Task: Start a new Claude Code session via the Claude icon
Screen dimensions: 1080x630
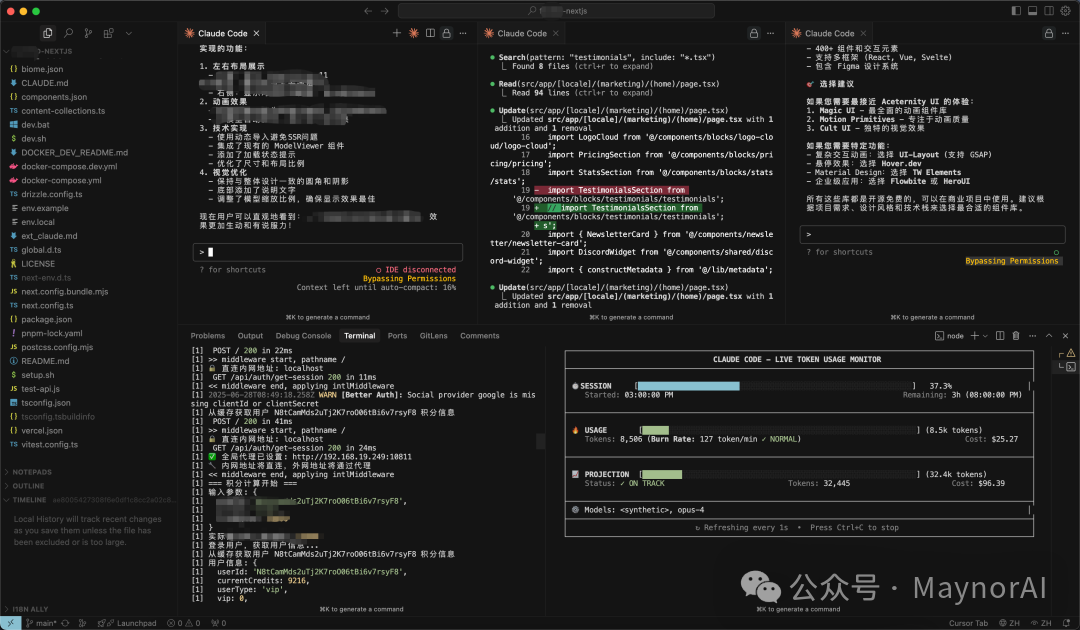Action: pyautogui.click(x=413, y=32)
